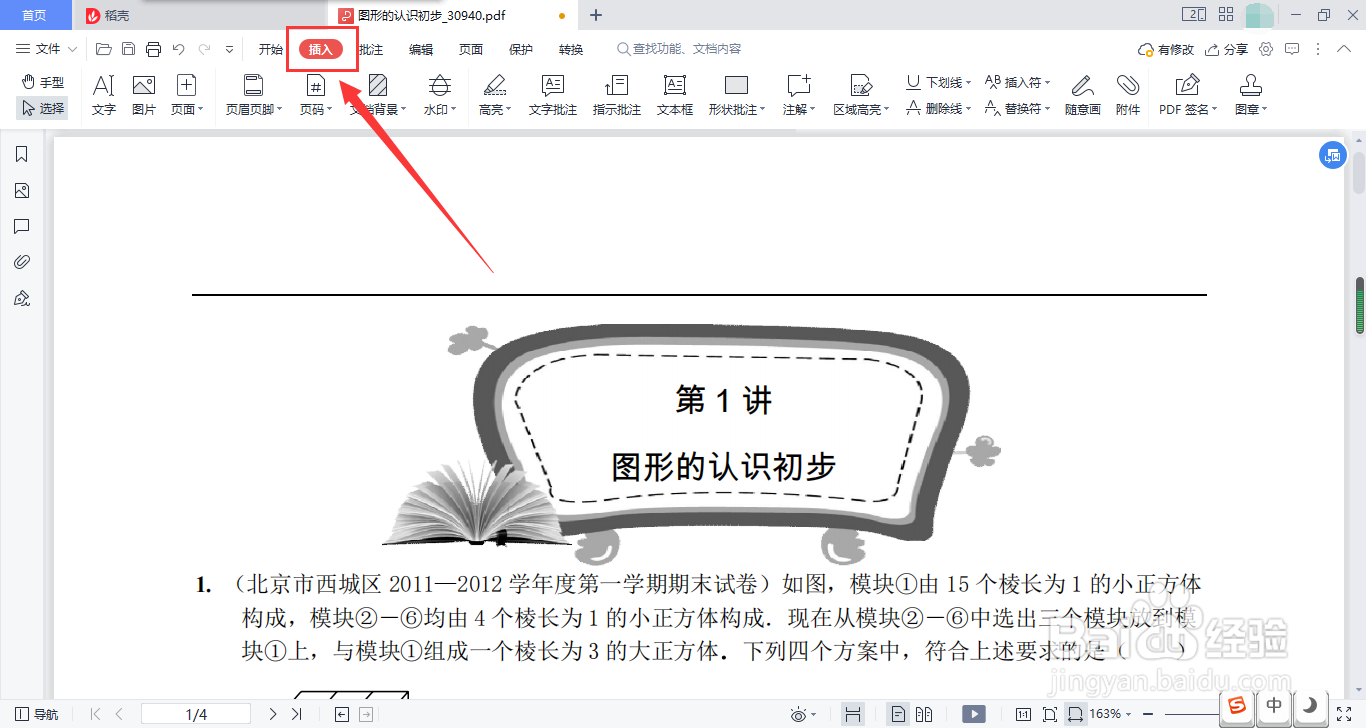
Task: Add an attachment (附件) with paperclip icon
Action: (x=1128, y=96)
